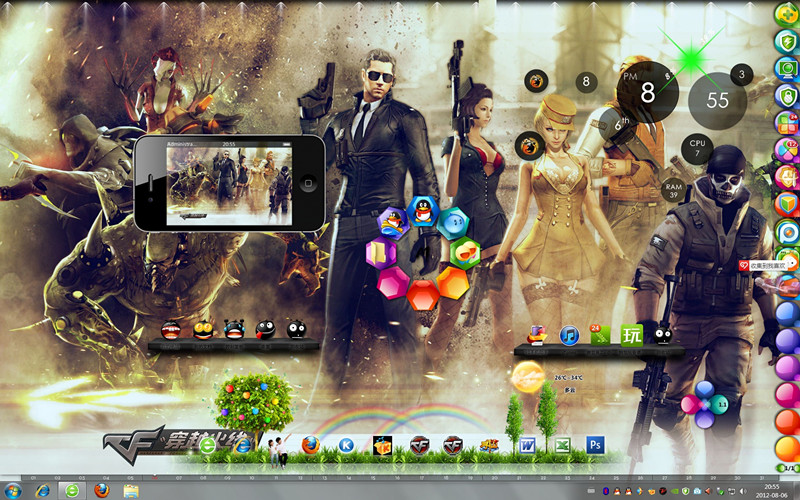This screenshot has height=500, width=800.
Task: Open Firefox from the taskbar
Action: 101,491
